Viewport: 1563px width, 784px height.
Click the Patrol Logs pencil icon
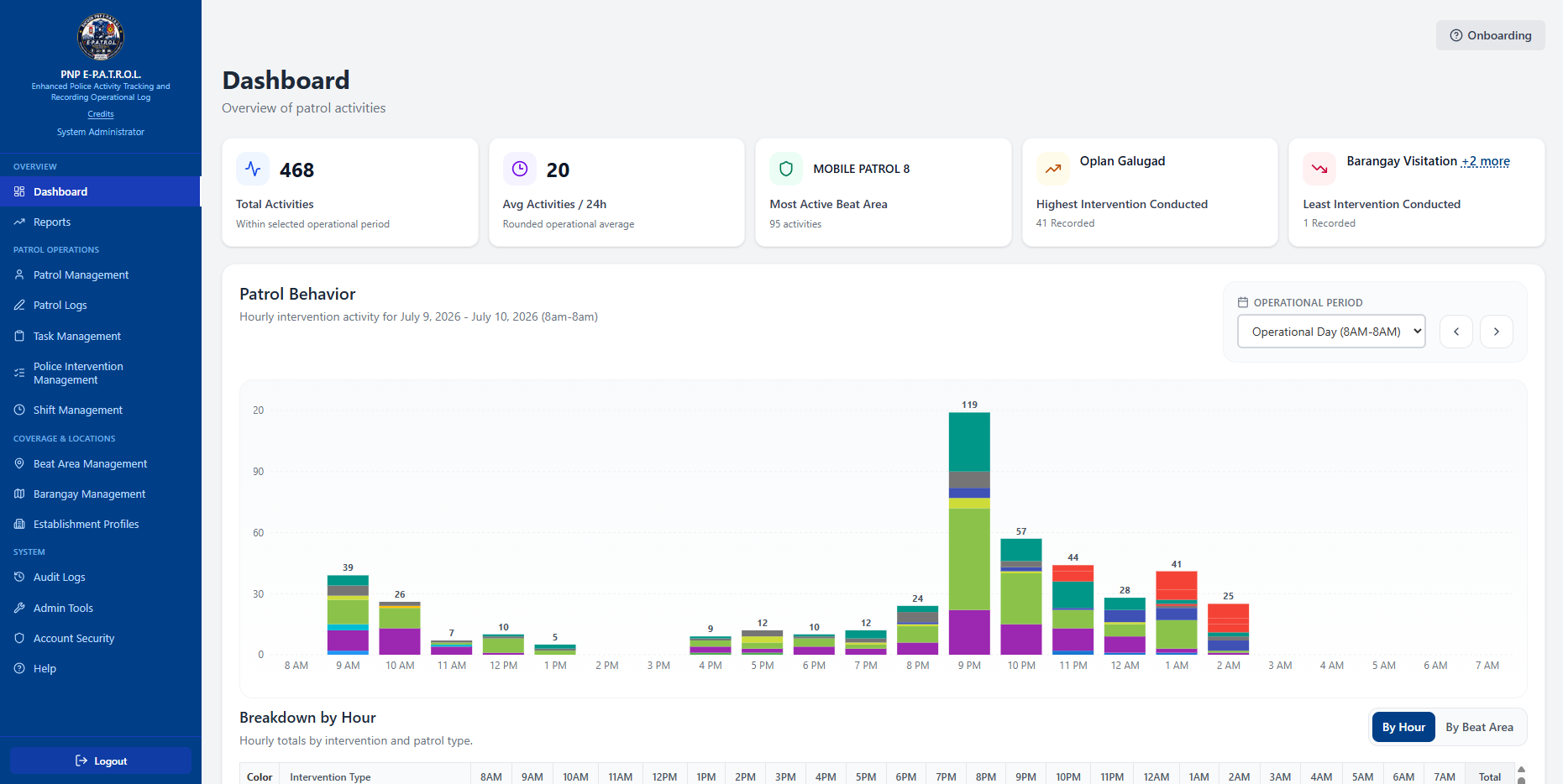(x=19, y=305)
